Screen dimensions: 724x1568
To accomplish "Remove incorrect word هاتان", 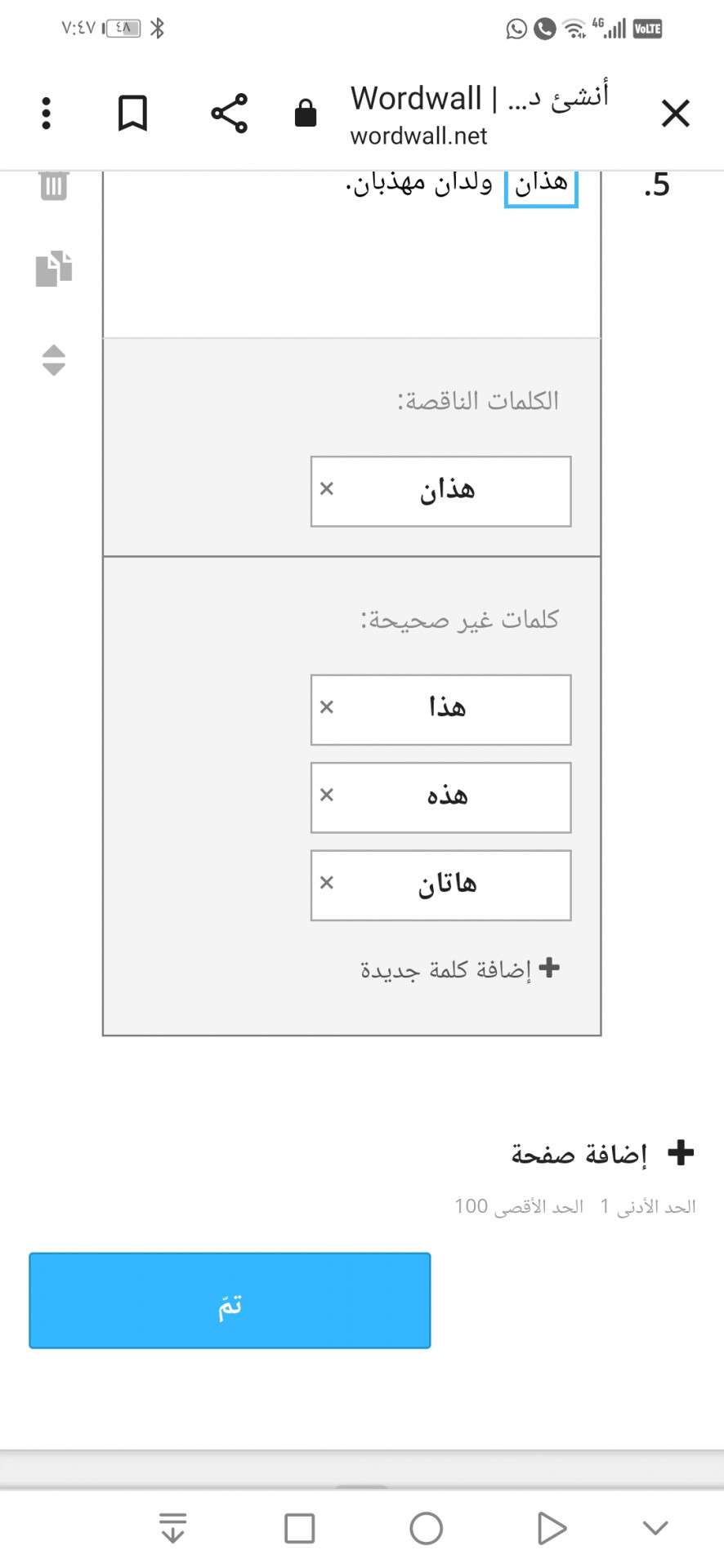I will 327,883.
